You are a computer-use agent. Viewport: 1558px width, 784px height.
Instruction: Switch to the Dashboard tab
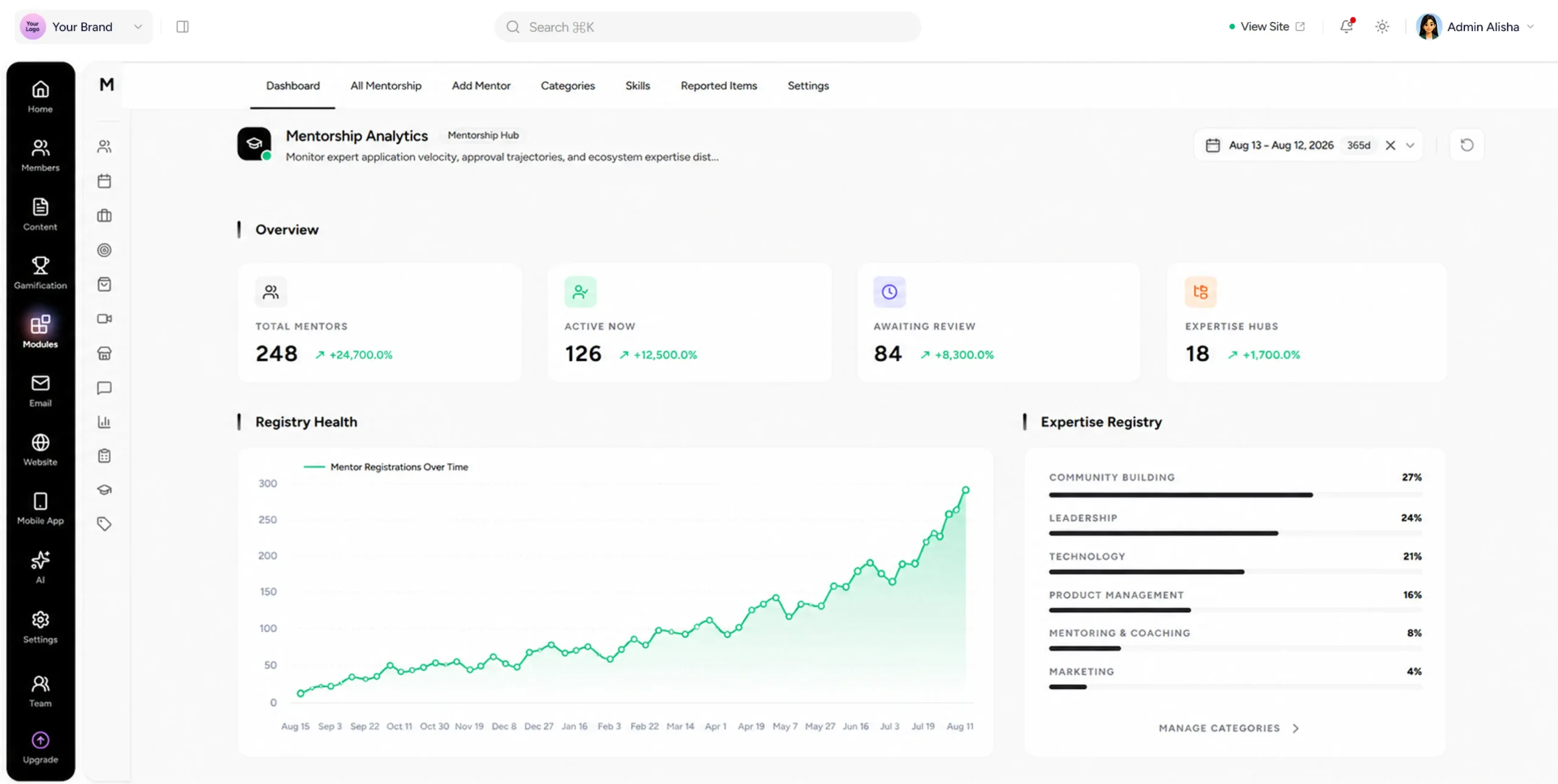click(x=293, y=86)
